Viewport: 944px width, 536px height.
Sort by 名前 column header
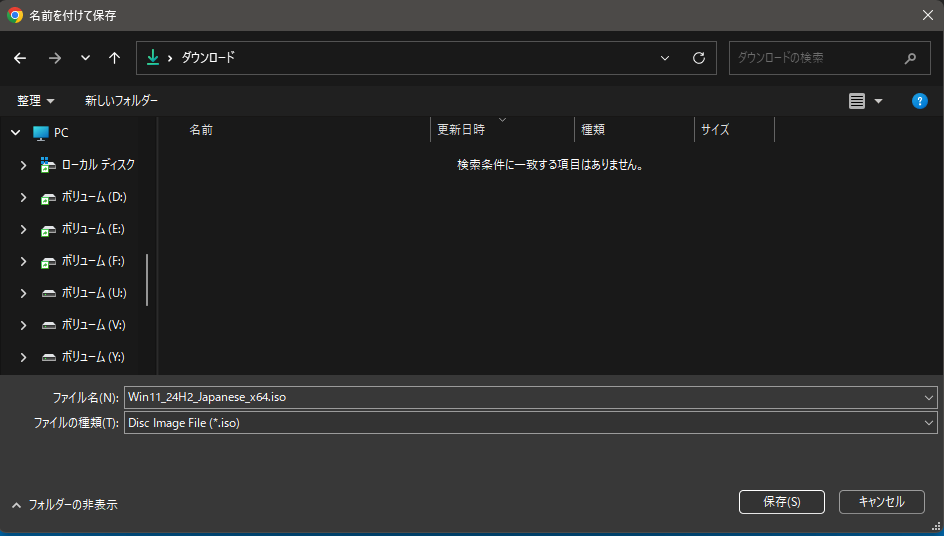point(200,129)
